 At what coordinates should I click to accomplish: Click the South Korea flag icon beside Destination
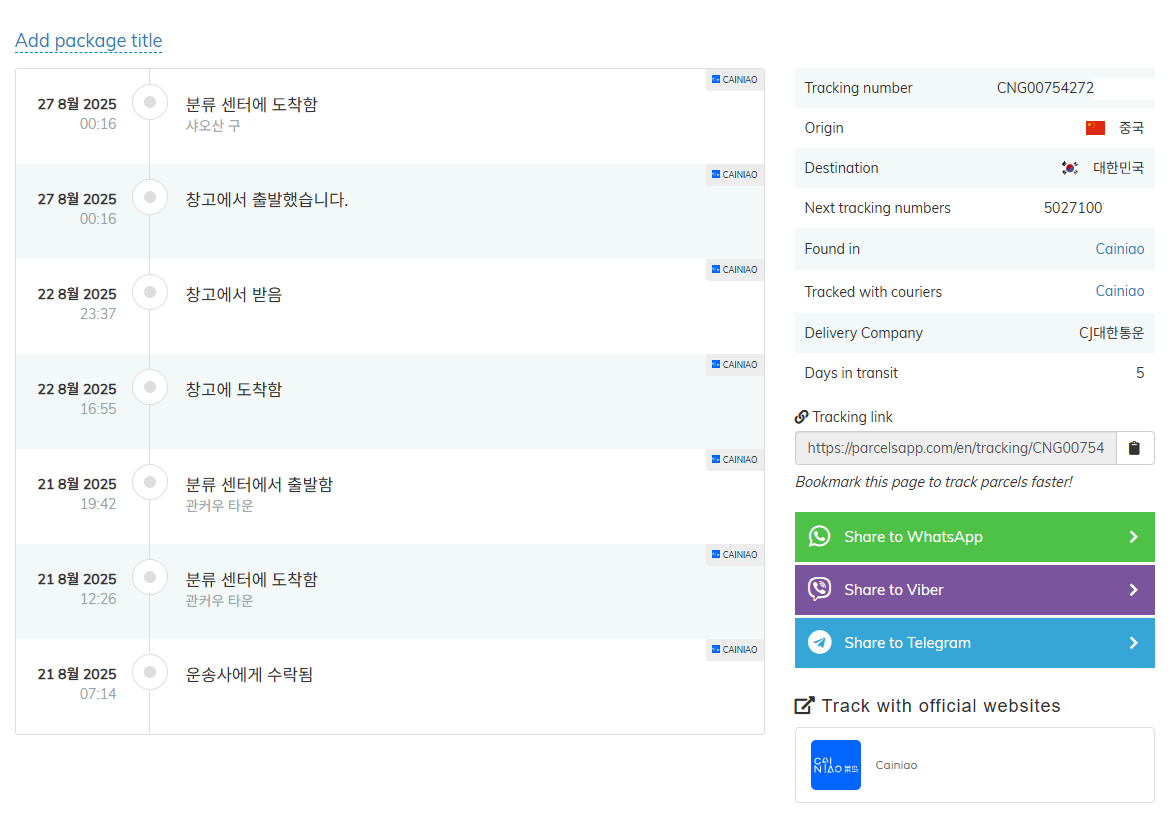tap(1070, 168)
